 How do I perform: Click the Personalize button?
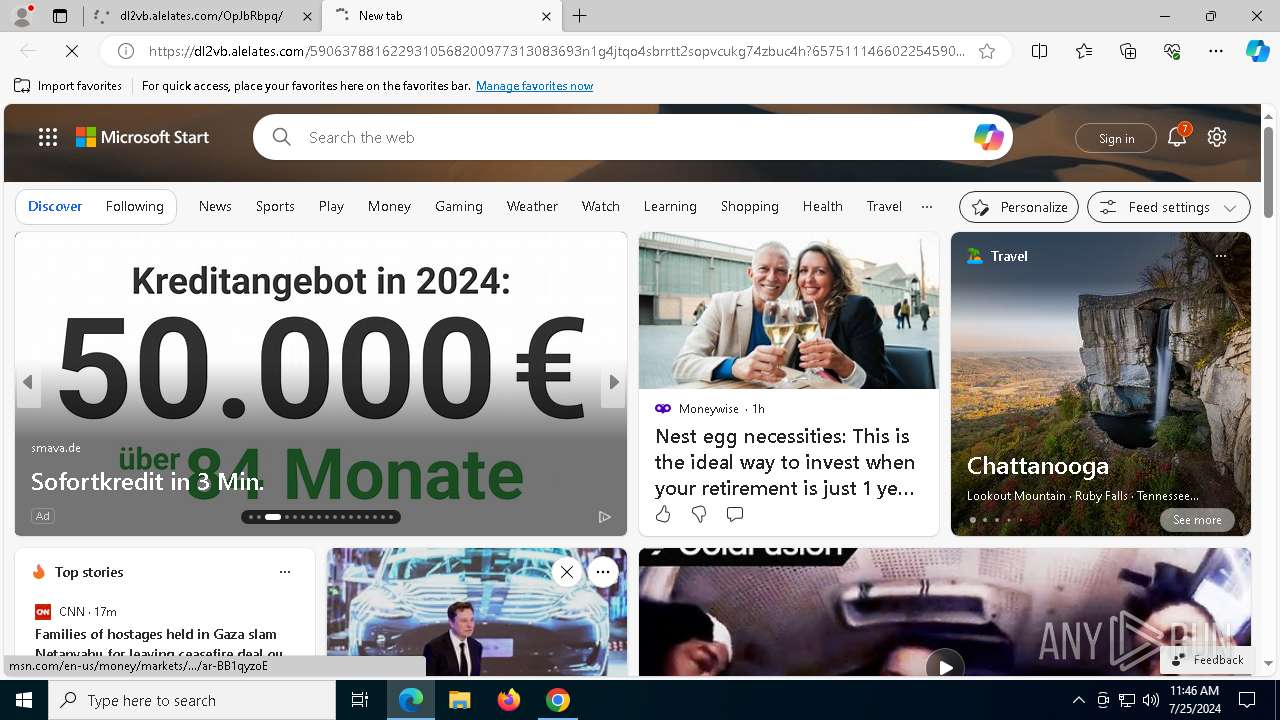tap(1019, 207)
